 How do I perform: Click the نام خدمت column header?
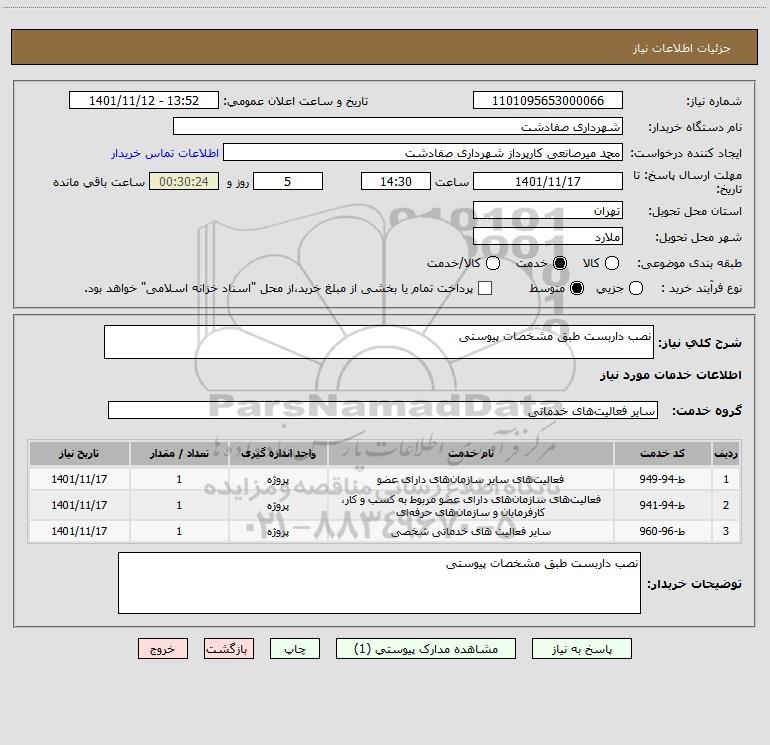click(470, 453)
